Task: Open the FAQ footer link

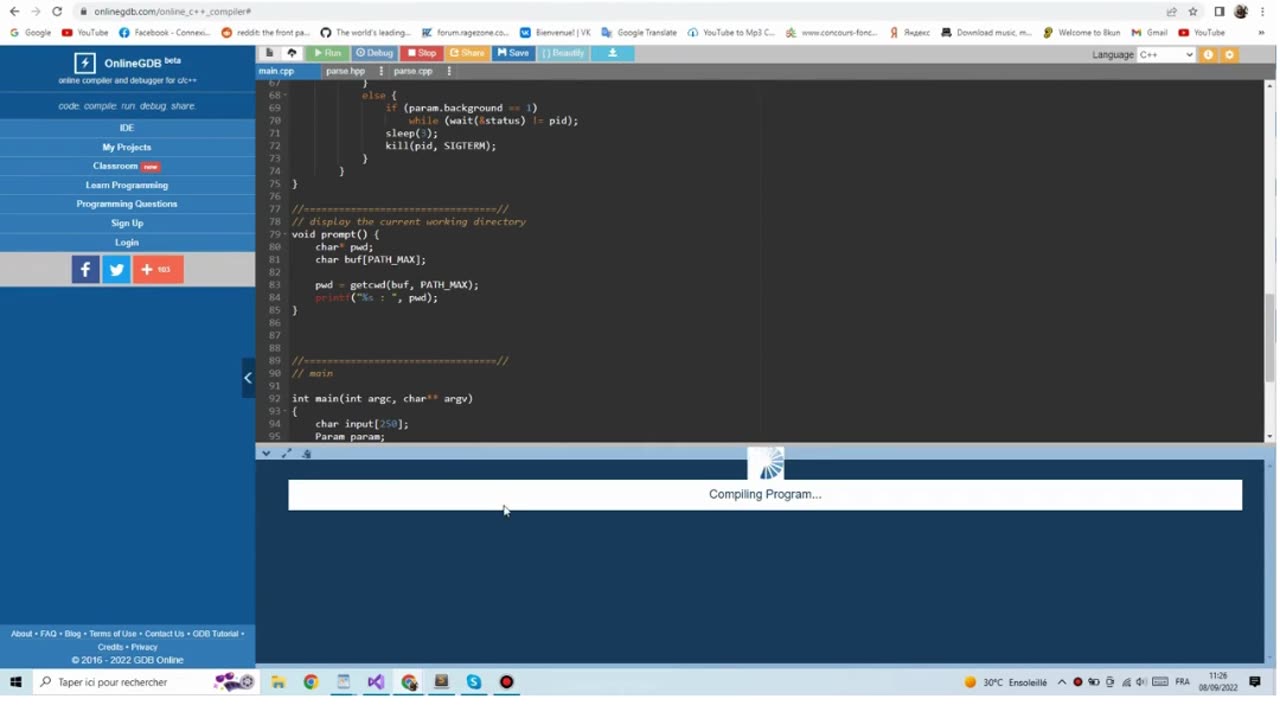Action: click(48, 634)
